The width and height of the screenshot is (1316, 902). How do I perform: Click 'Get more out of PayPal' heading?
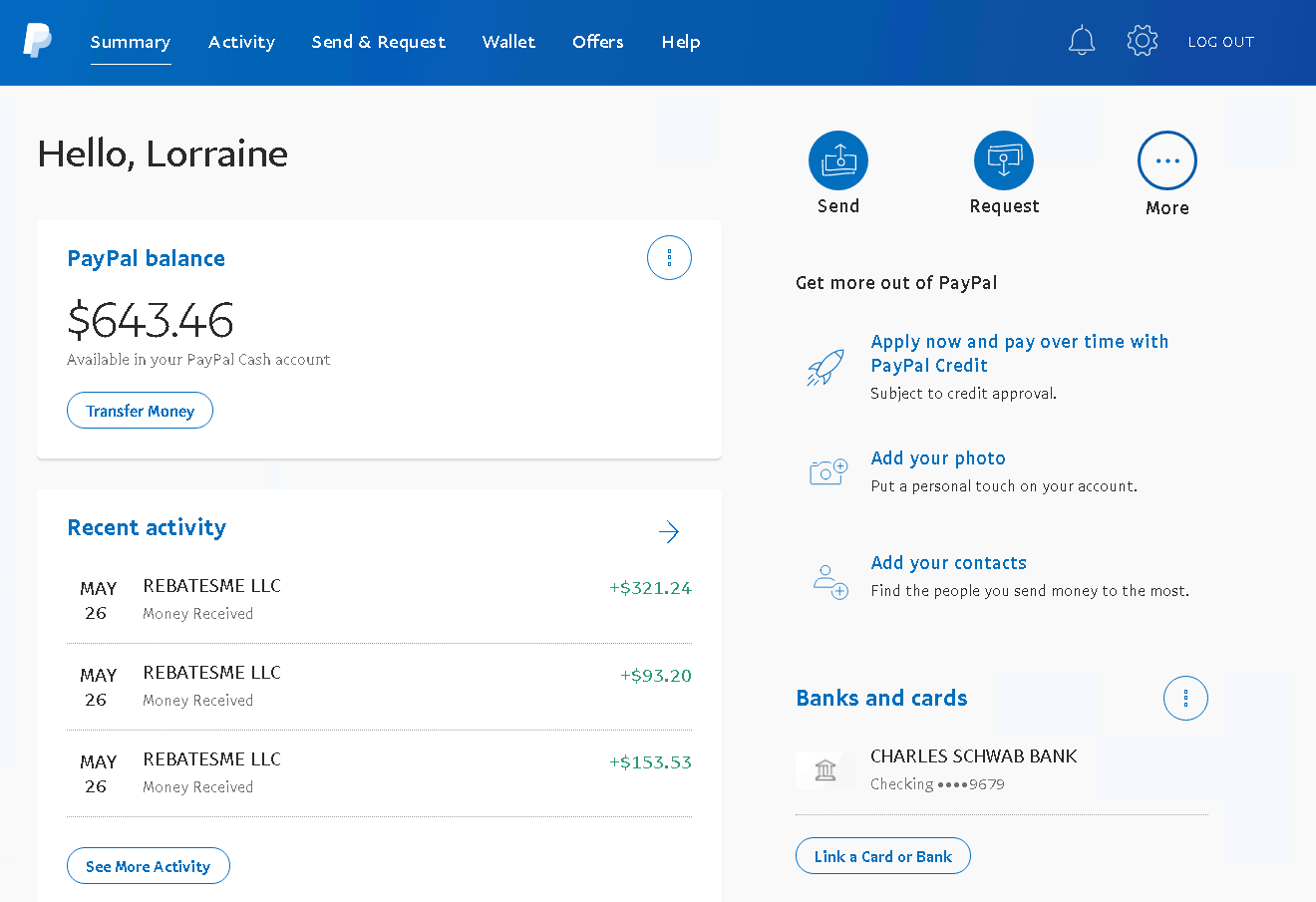pyautogui.click(x=896, y=283)
